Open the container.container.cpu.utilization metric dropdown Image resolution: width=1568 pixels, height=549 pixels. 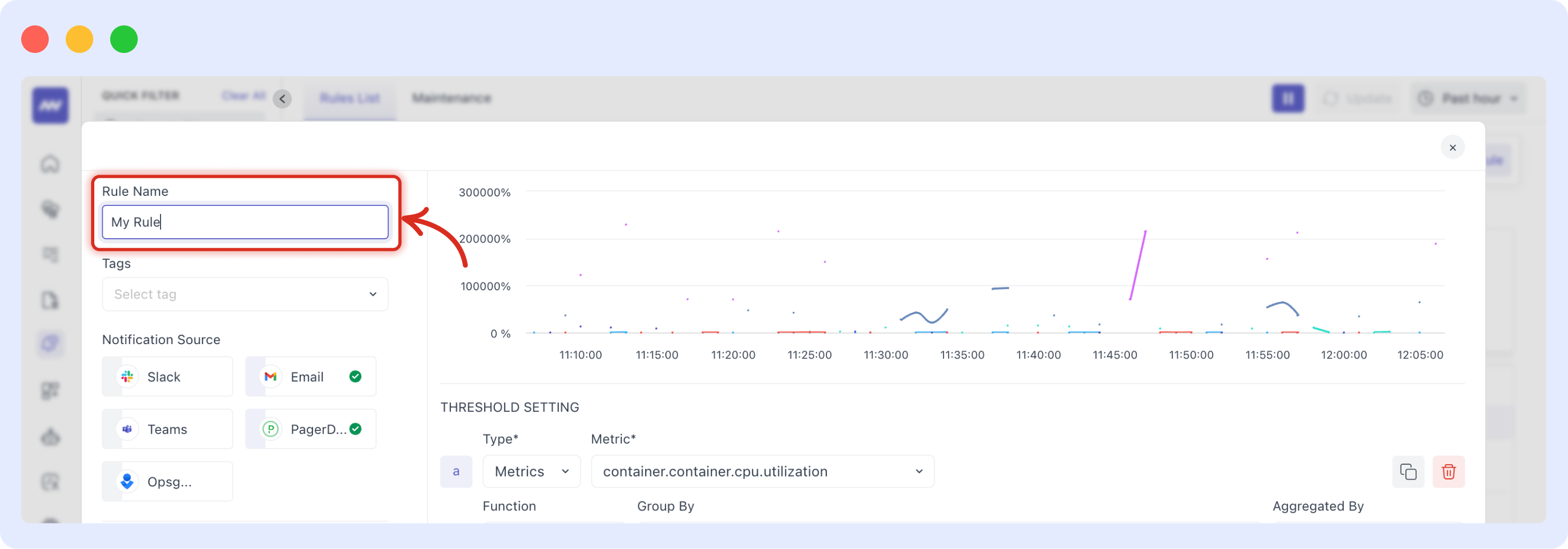tap(762, 472)
